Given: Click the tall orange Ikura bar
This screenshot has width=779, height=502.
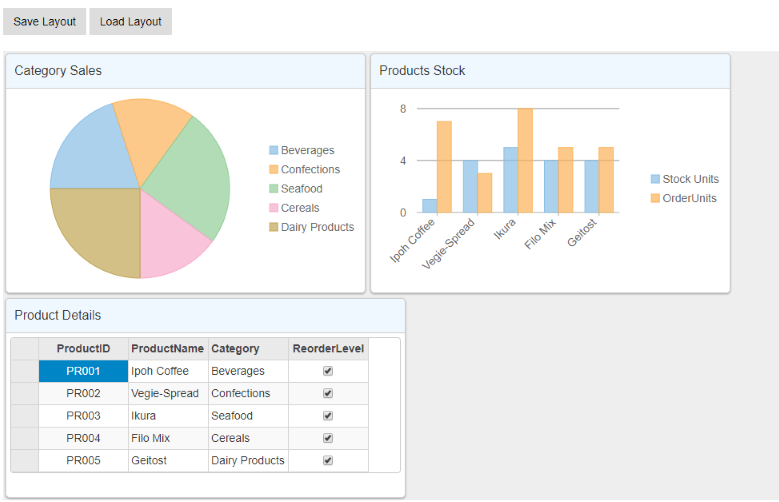Looking at the screenshot, I should (525, 160).
